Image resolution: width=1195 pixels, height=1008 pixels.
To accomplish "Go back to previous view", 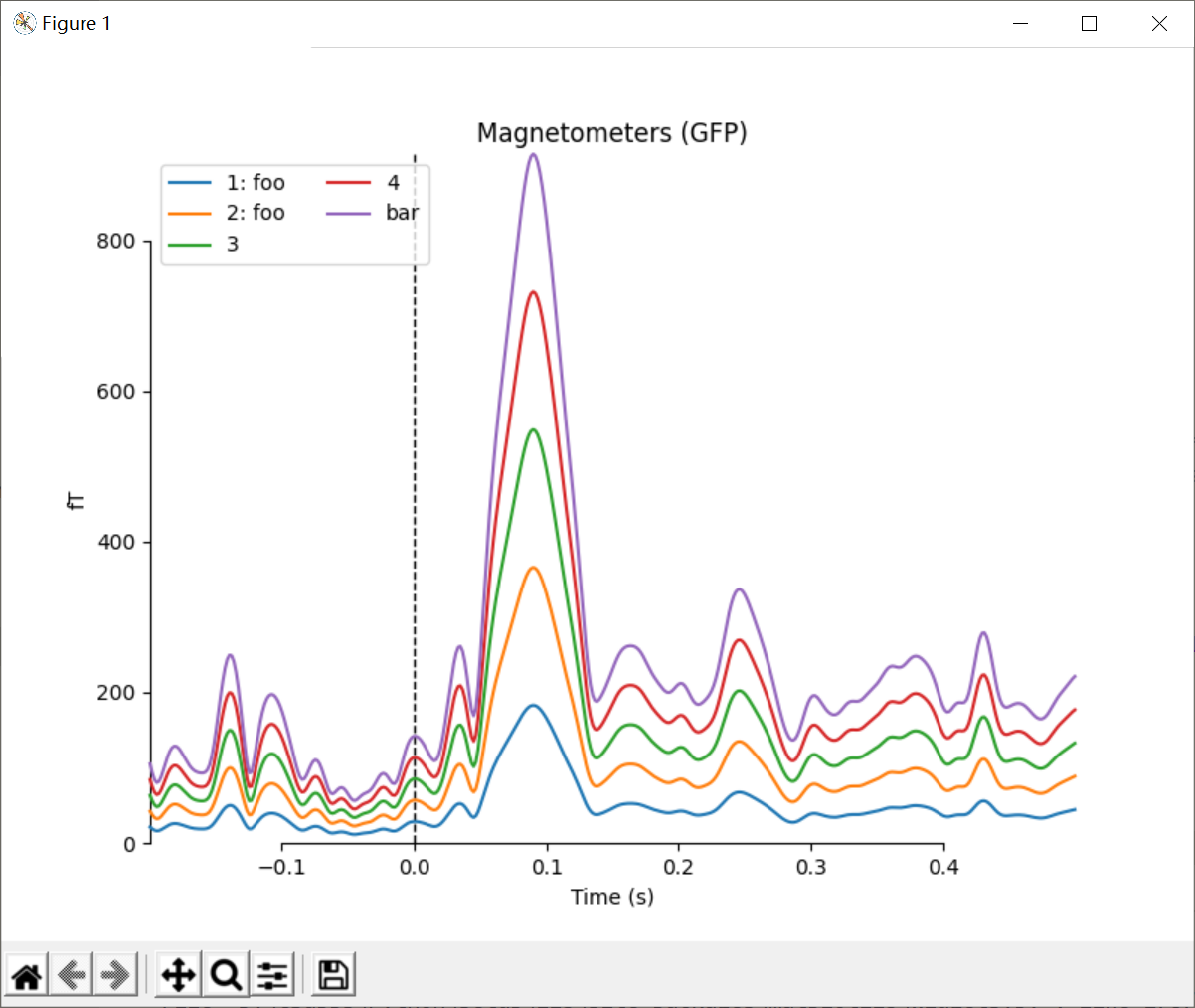I will coord(72,975).
